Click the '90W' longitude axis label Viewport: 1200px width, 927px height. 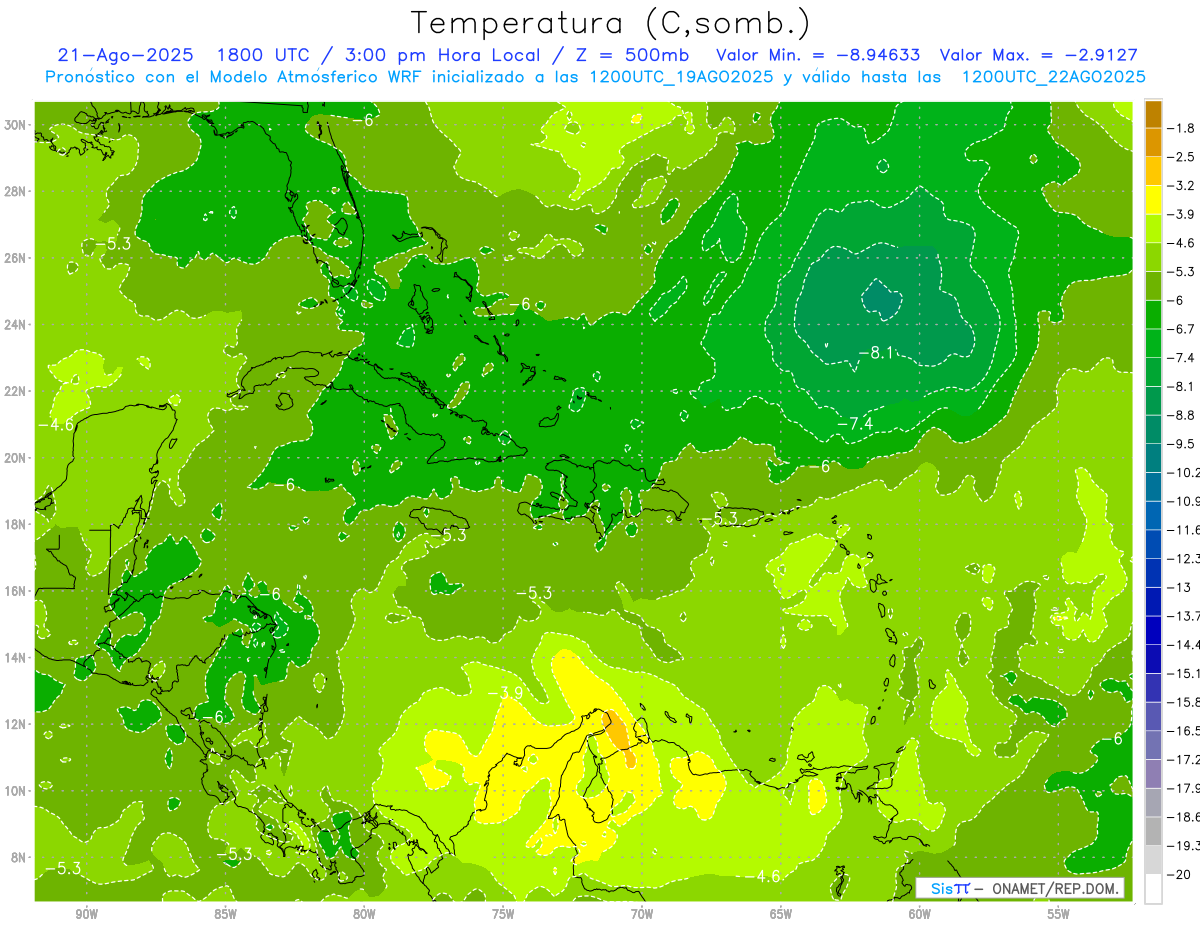pos(87,914)
